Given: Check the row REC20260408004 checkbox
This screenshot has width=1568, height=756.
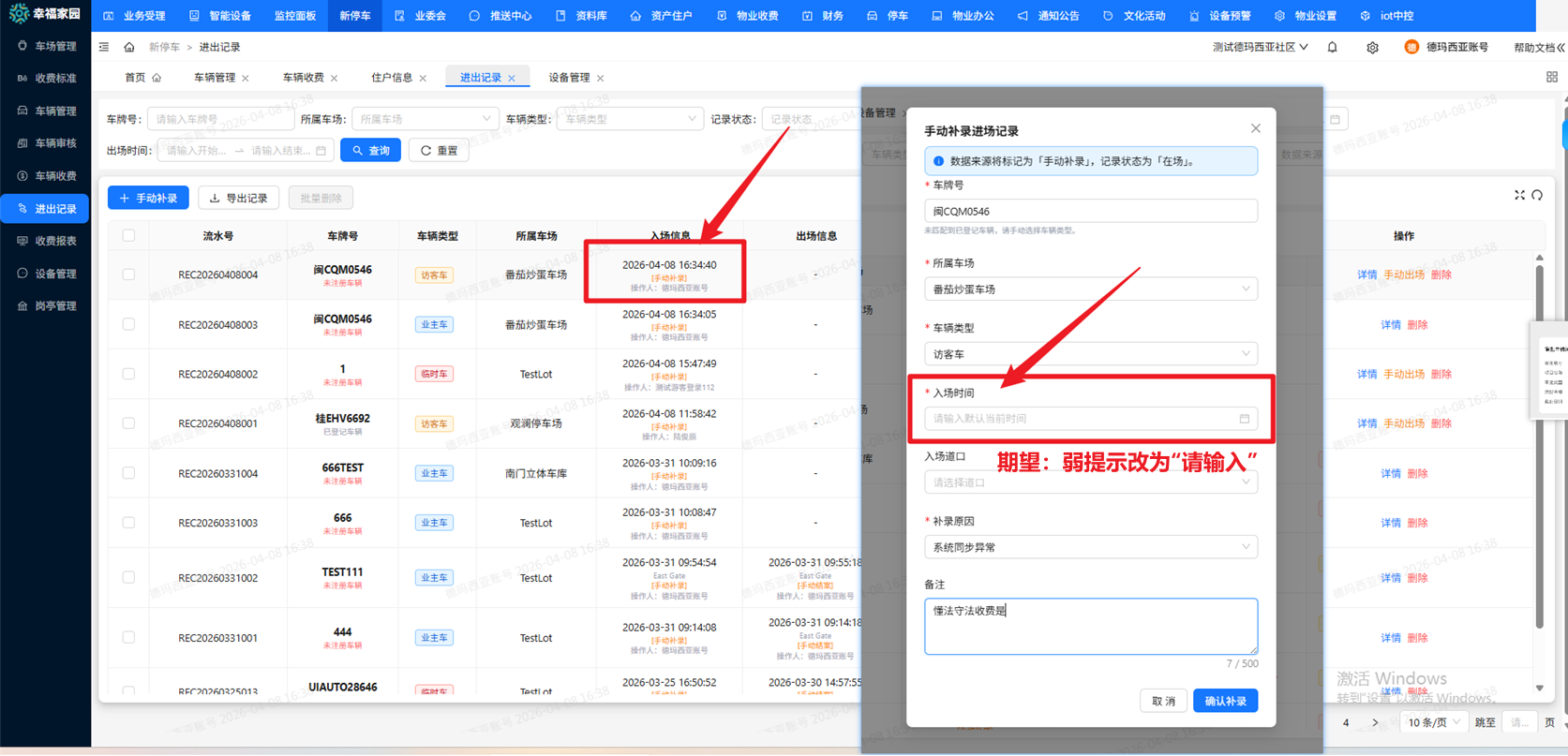Looking at the screenshot, I should 128,274.
